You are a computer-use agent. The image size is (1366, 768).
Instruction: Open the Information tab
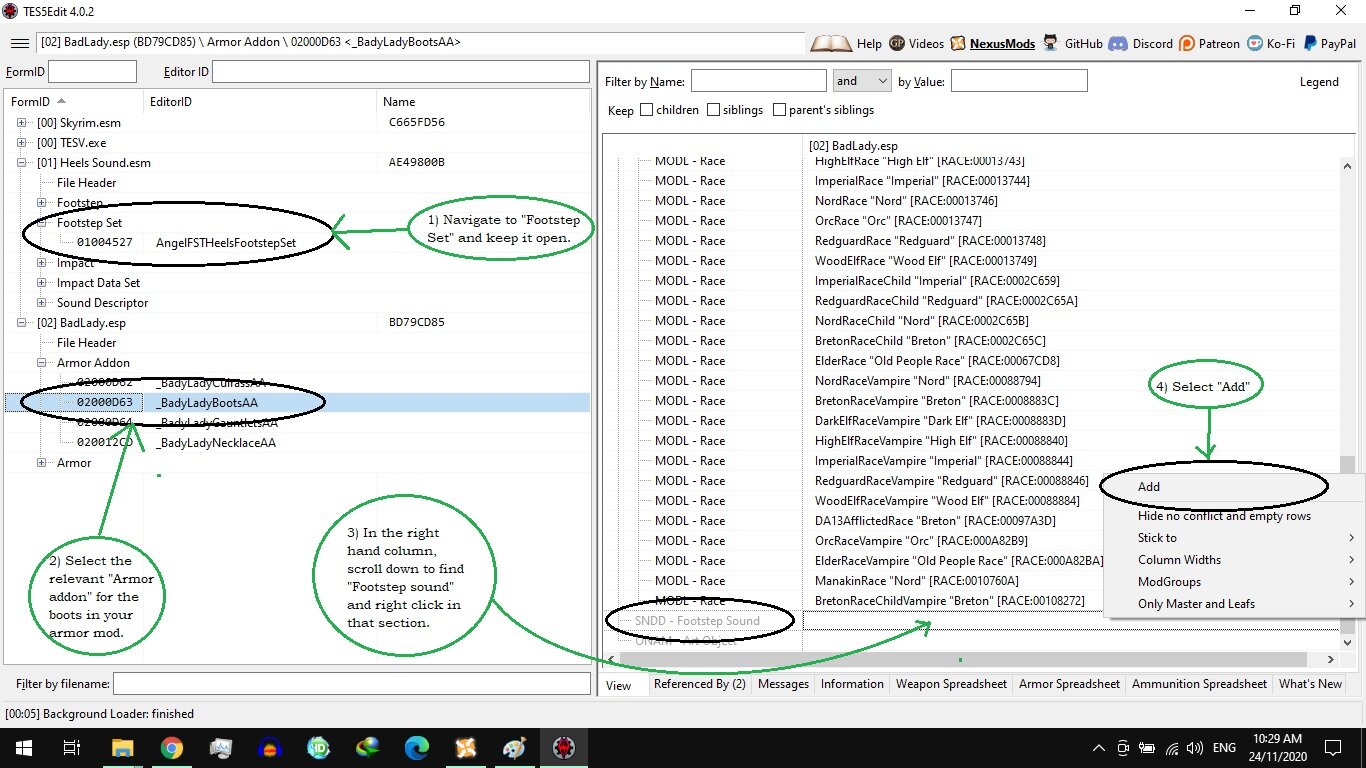tap(852, 684)
